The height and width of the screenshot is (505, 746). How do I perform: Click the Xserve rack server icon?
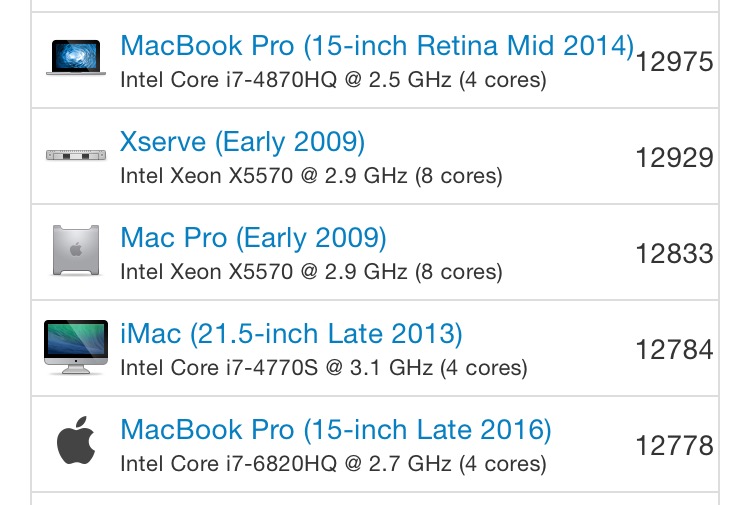tap(76, 155)
